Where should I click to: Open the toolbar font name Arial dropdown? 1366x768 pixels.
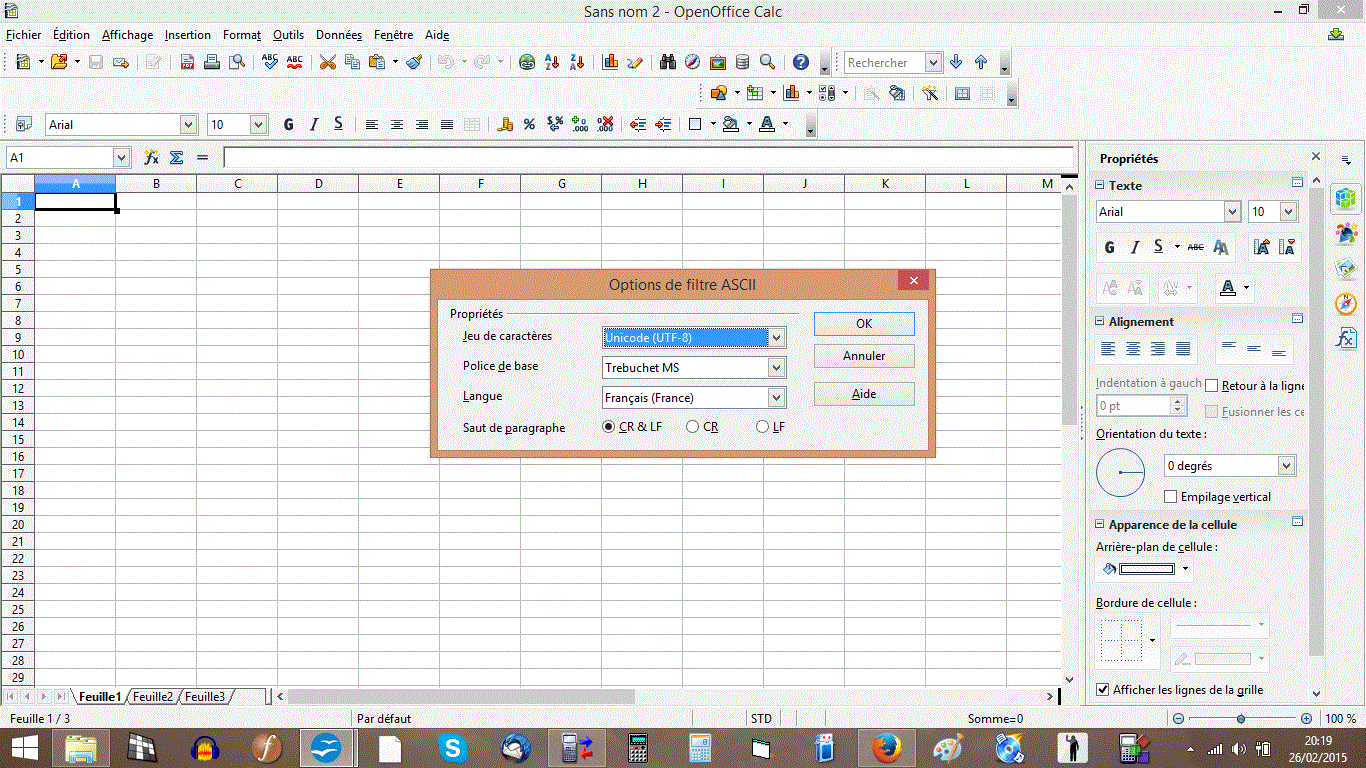coord(188,124)
